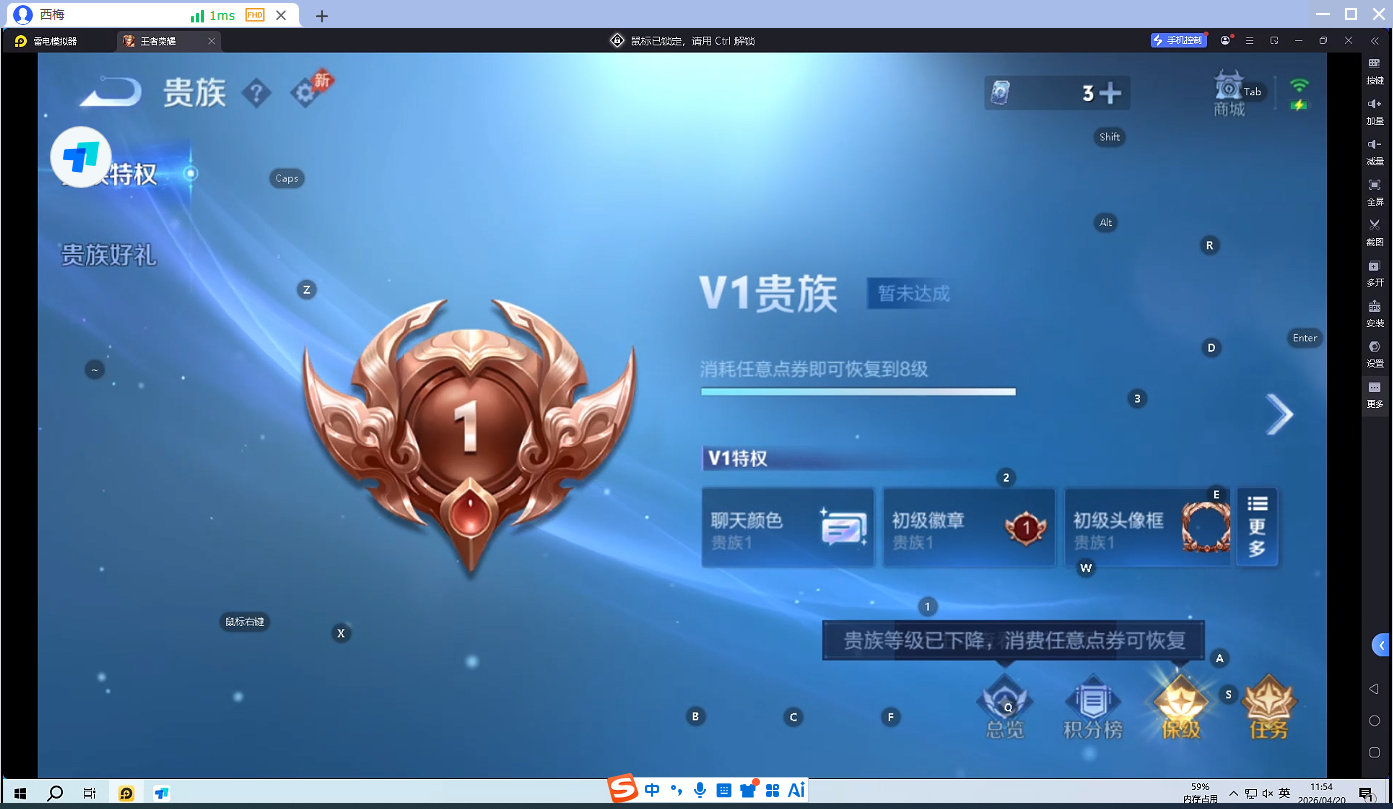
Task: Open the 商城 shop icon
Action: click(x=1229, y=94)
